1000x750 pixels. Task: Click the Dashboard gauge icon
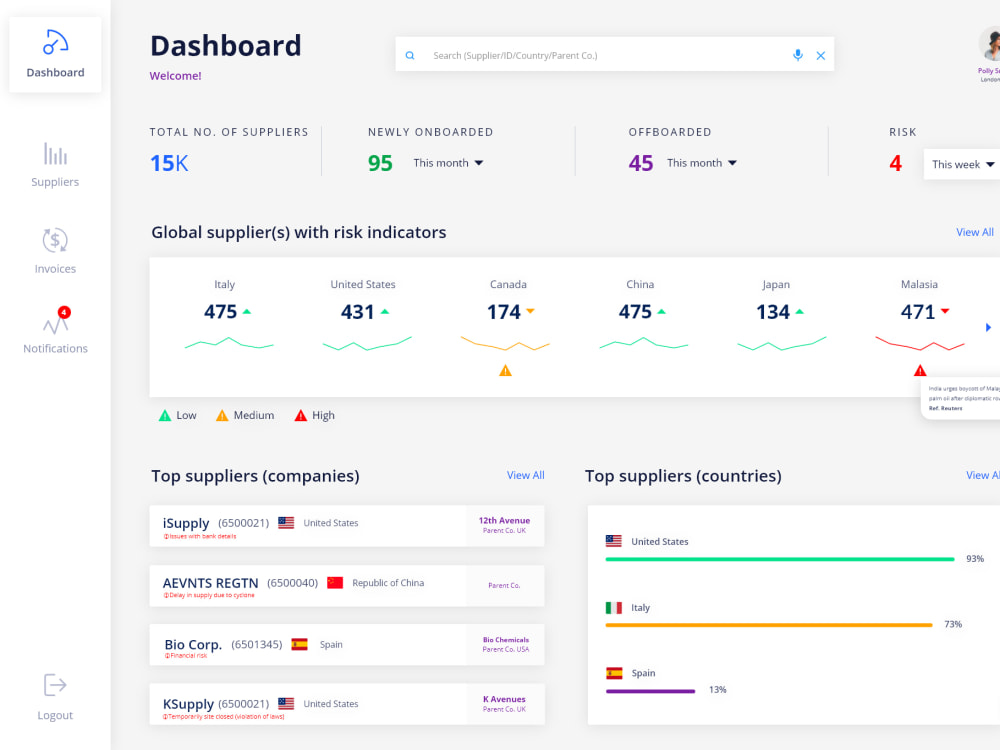55,42
